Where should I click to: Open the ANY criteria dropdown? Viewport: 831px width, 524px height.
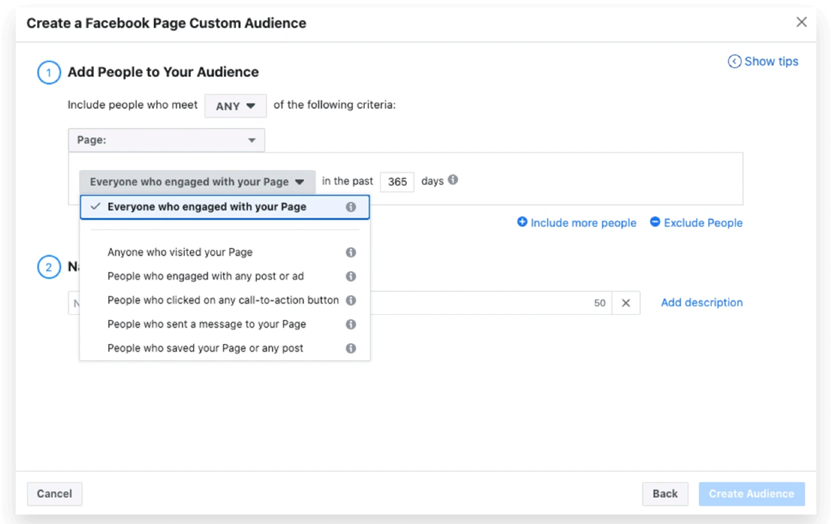[235, 106]
